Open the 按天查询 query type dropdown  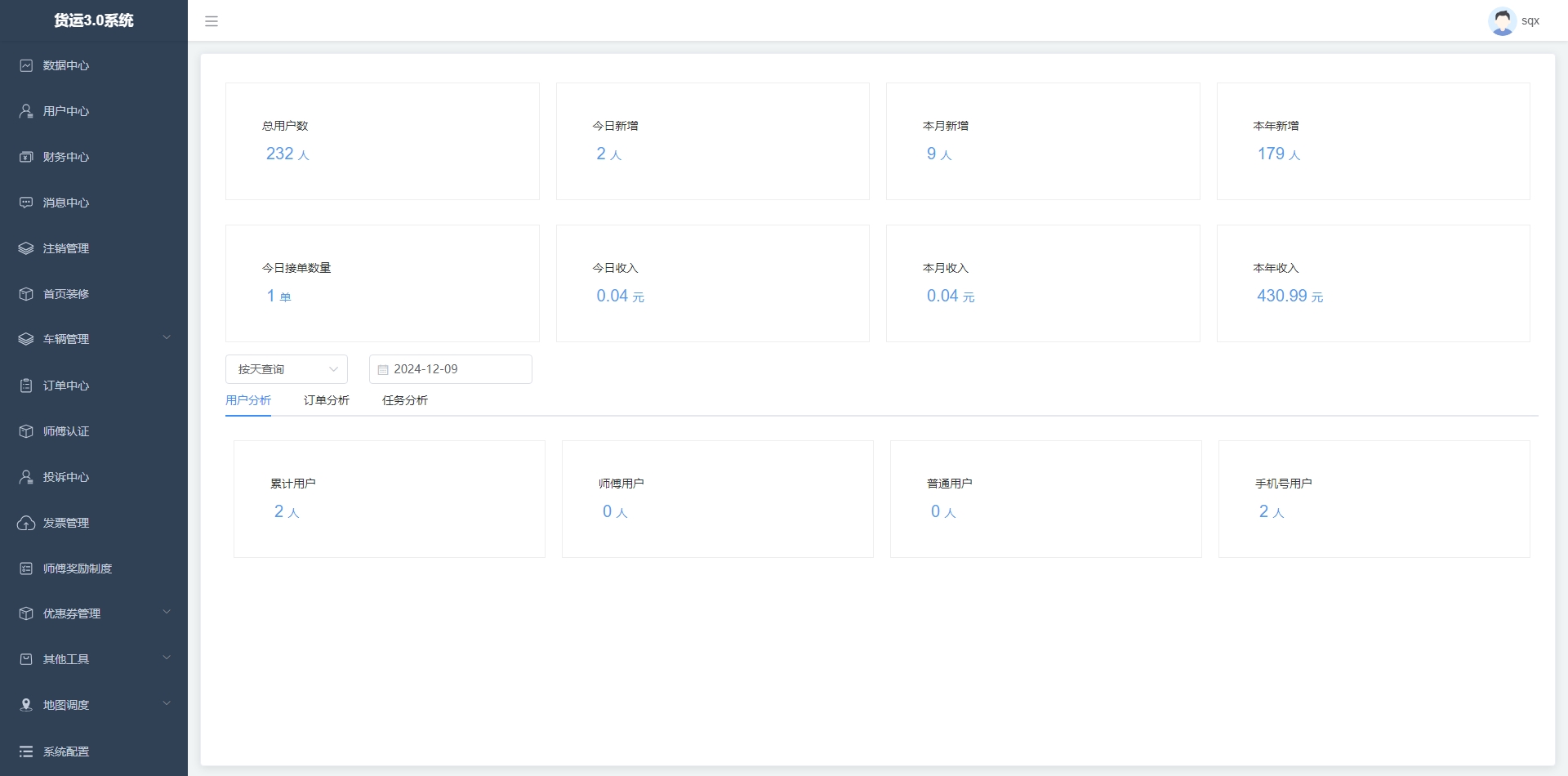(x=286, y=369)
